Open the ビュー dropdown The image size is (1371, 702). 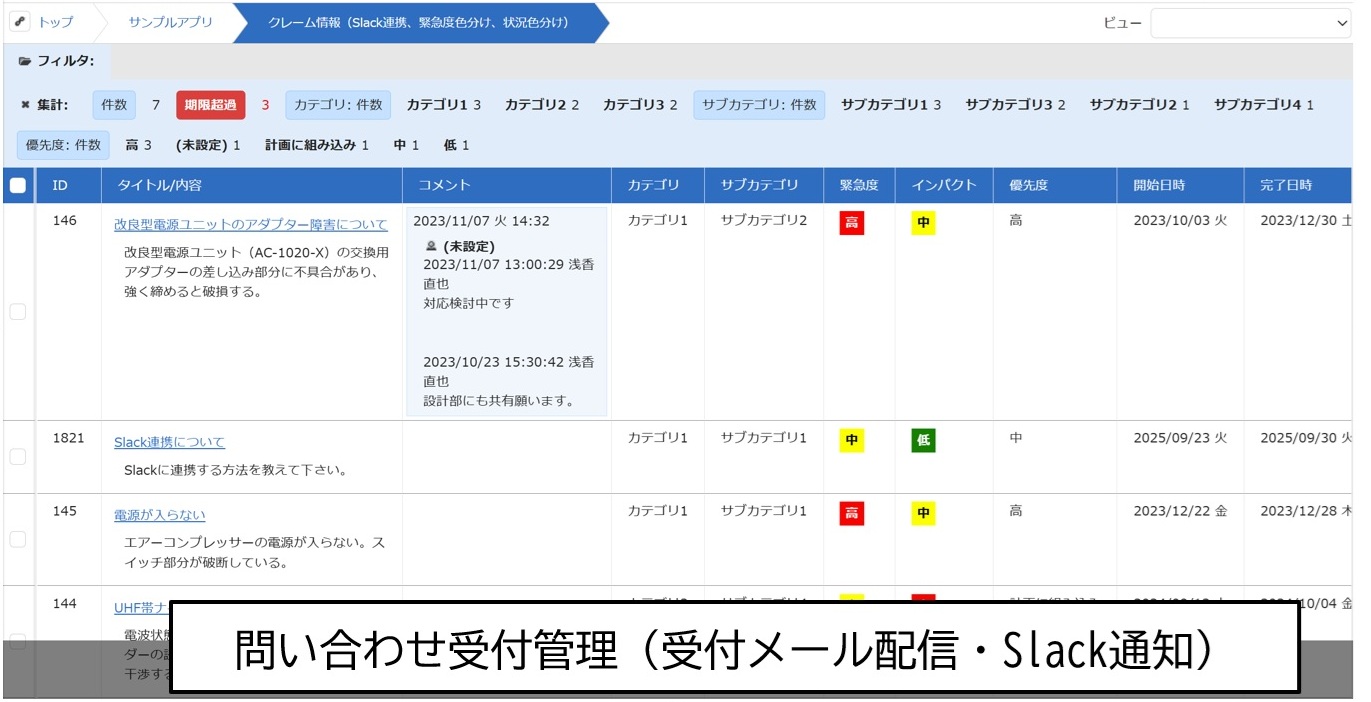(1250, 23)
